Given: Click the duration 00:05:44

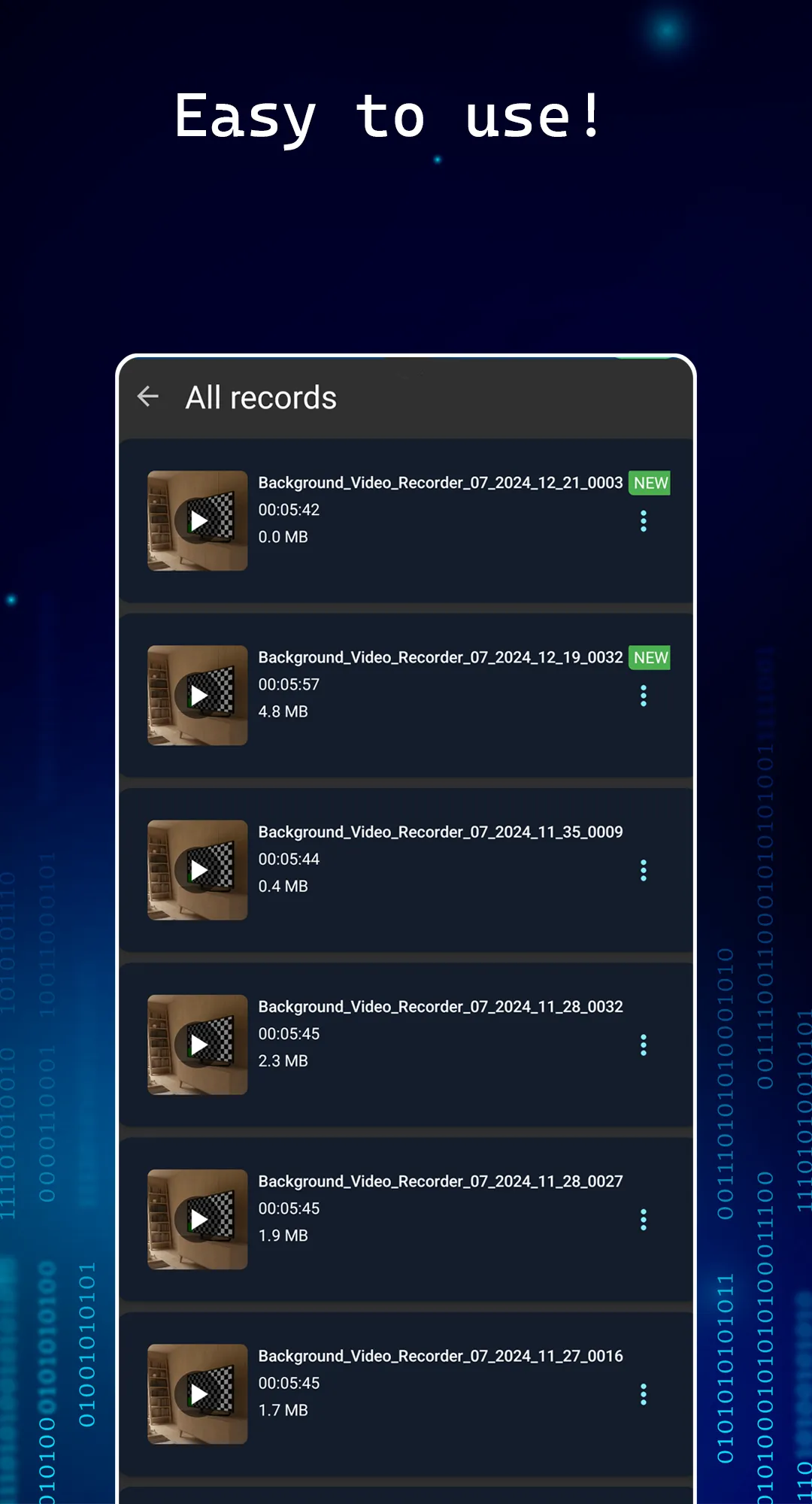Looking at the screenshot, I should pyautogui.click(x=289, y=859).
